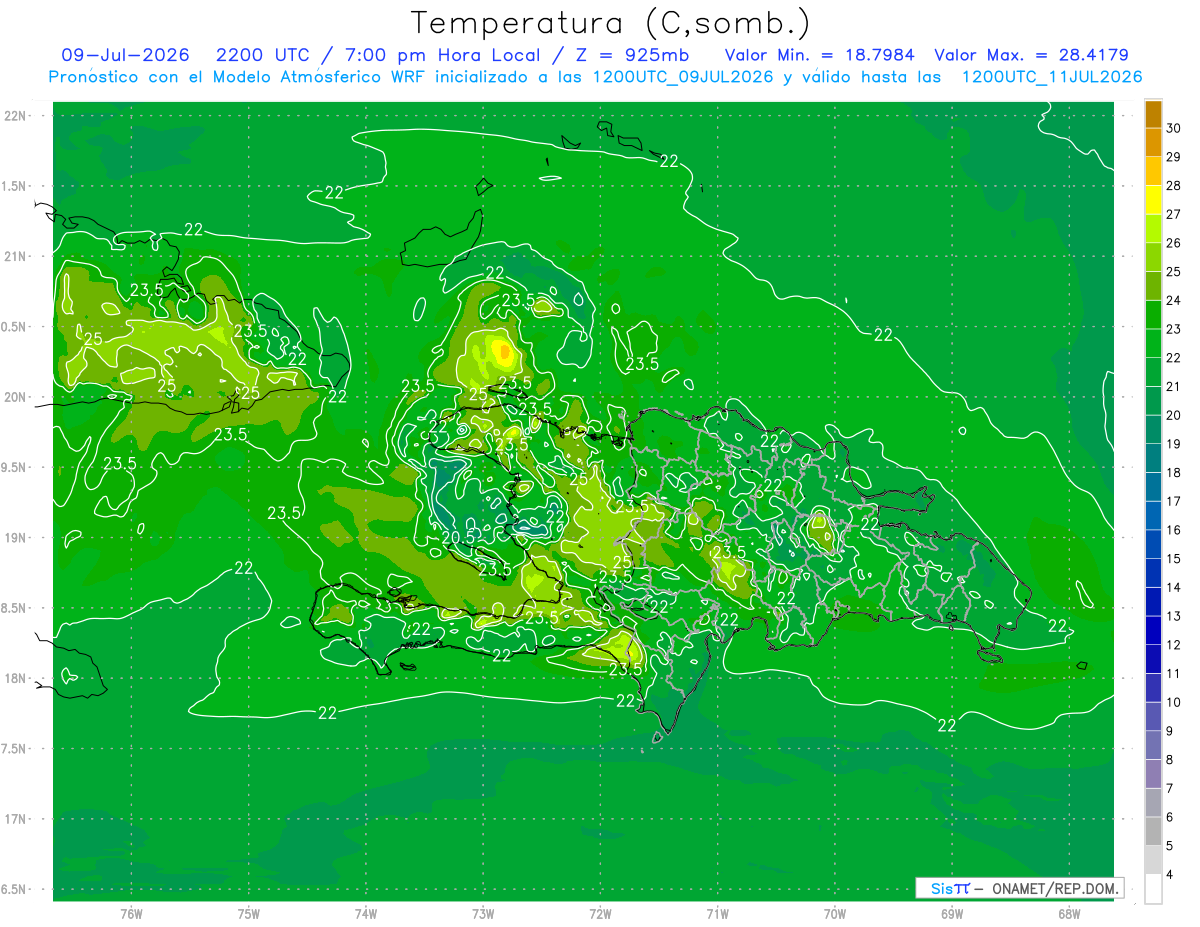Select the blue colorbar segment between 15 and 16
This screenshot has height=927, width=1200.
[x=1153, y=545]
